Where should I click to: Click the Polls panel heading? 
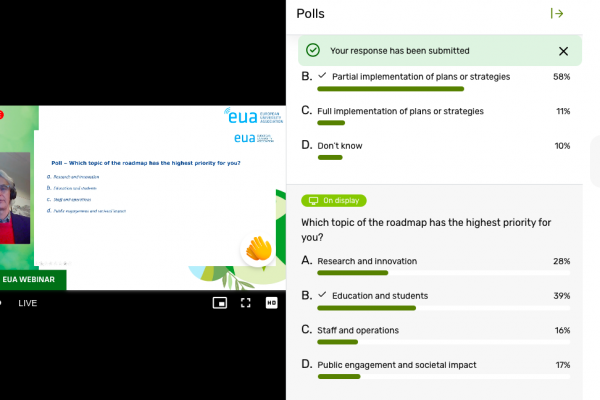click(x=311, y=14)
